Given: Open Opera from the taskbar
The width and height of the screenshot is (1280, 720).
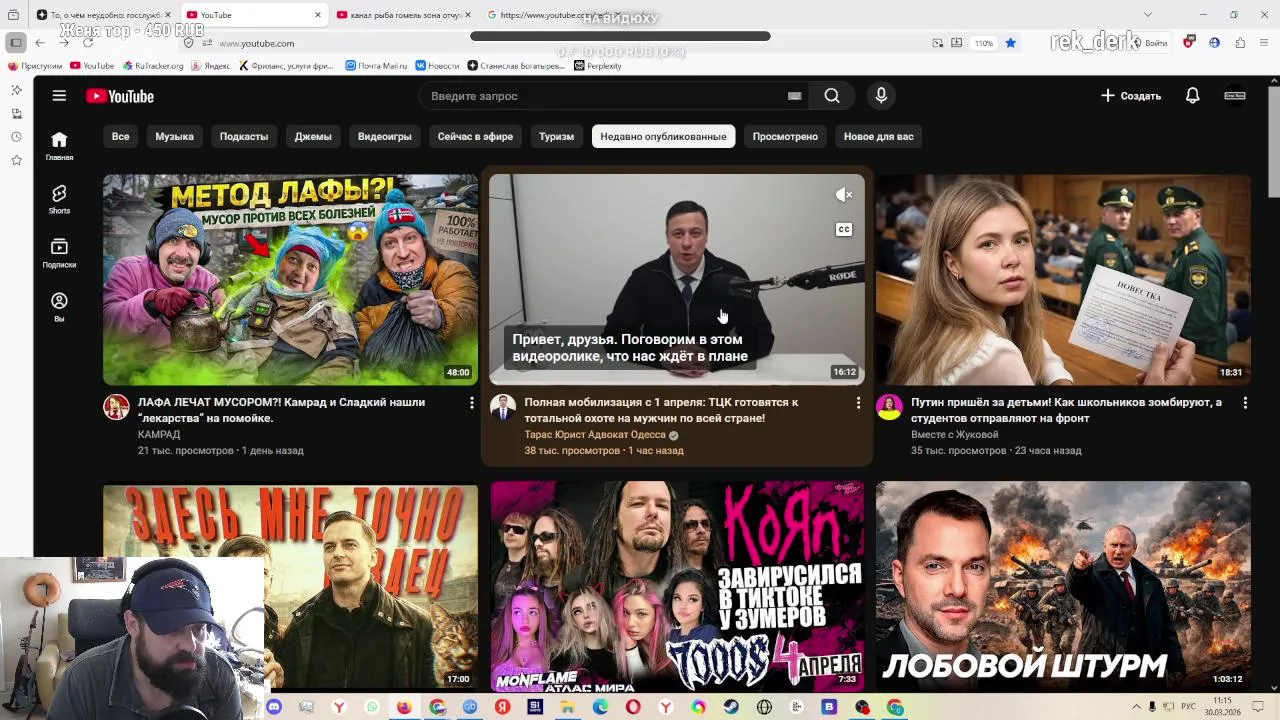Looking at the screenshot, I should 633,707.
